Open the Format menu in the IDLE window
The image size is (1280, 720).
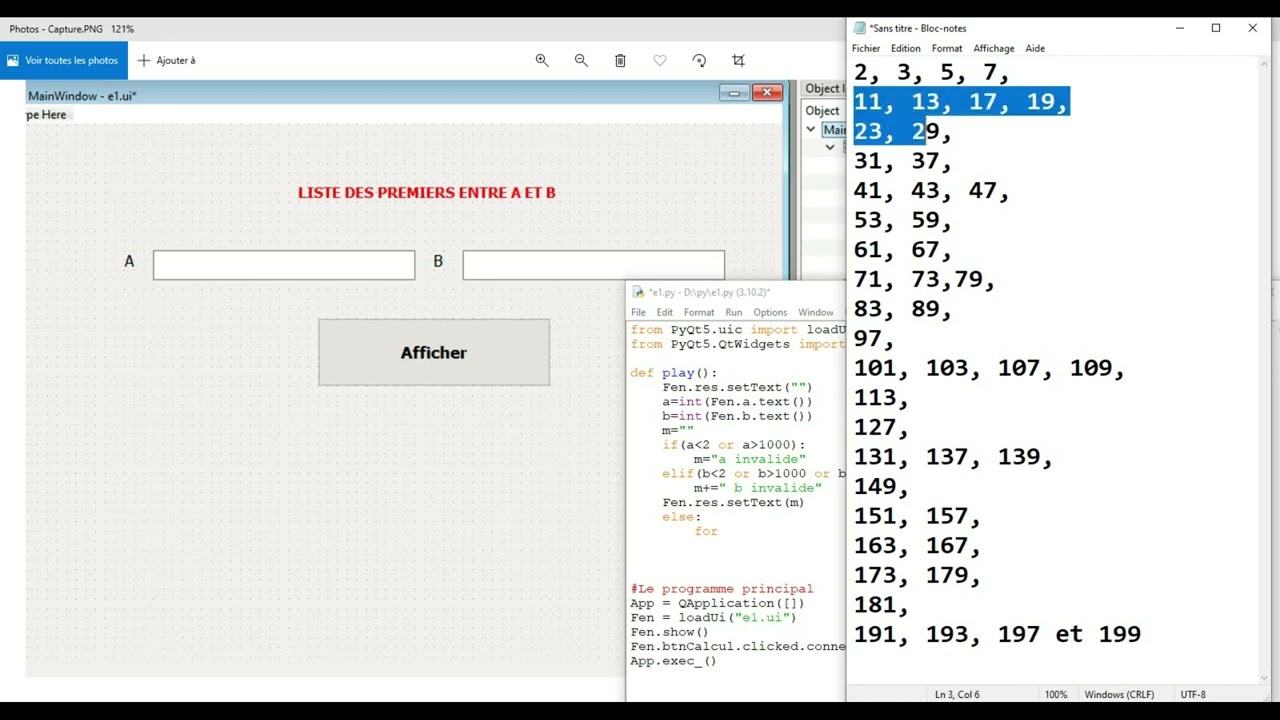tap(699, 312)
